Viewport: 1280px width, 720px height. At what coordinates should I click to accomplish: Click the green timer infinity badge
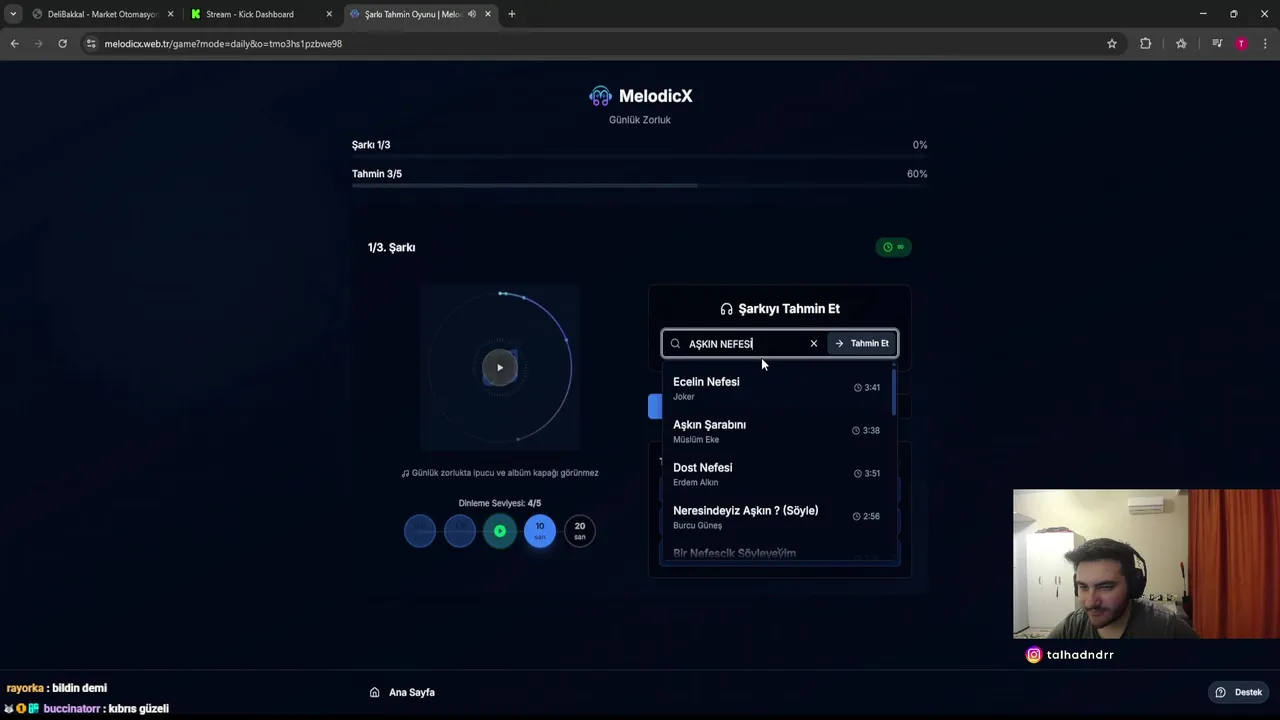893,247
